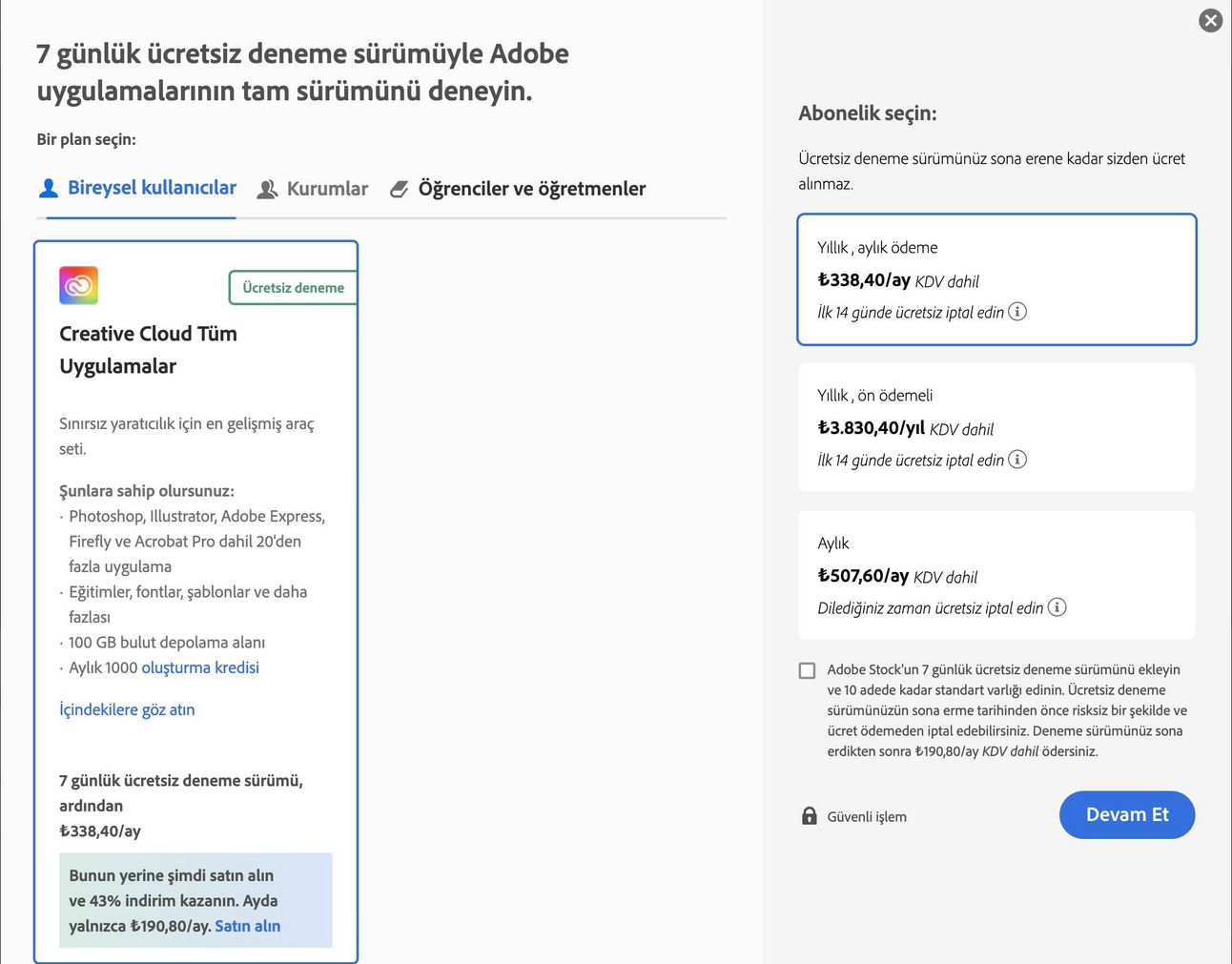Open info icon on Yıllık, ön ödemeli plan

(x=1017, y=460)
